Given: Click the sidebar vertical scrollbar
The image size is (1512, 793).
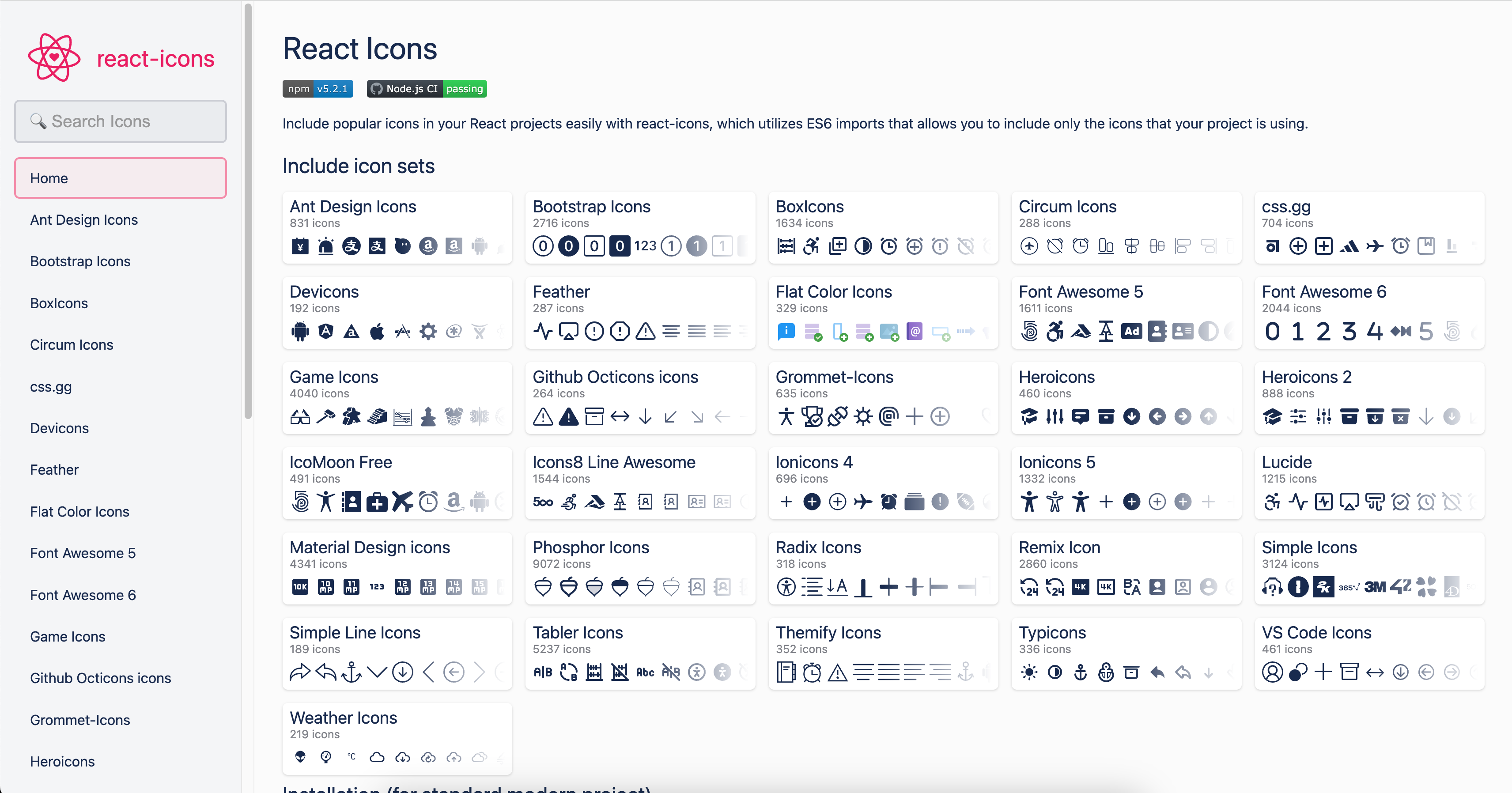Looking at the screenshot, I should (x=248, y=211).
